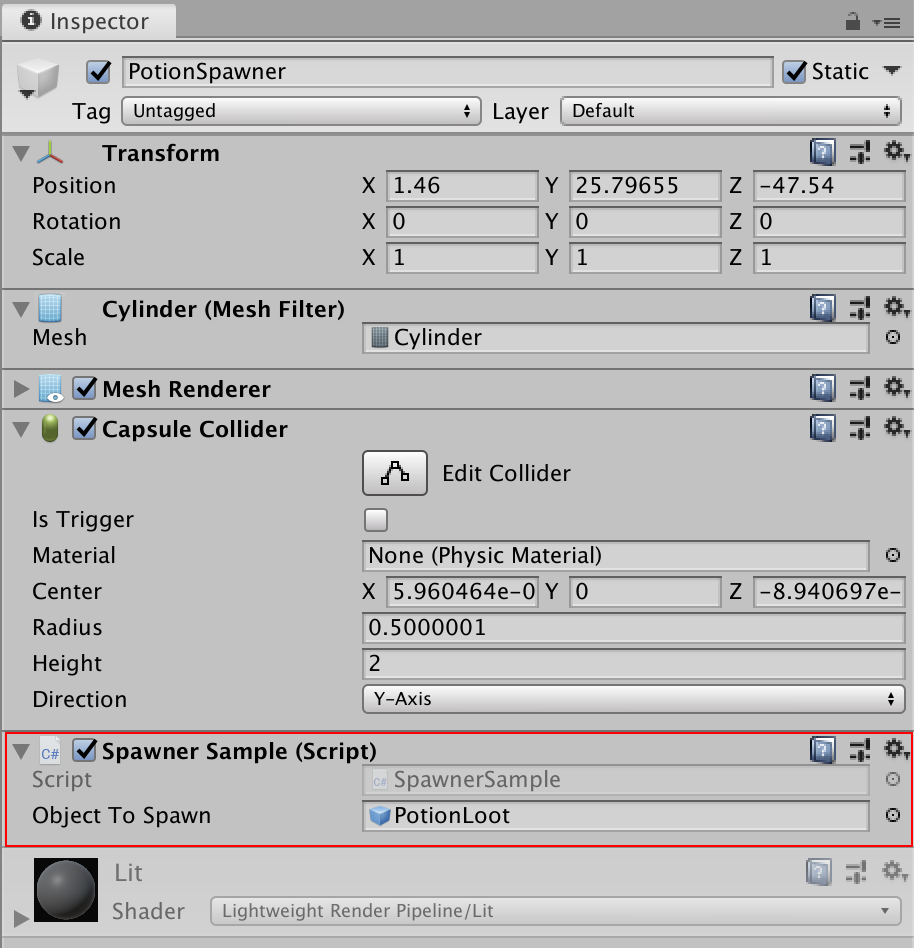This screenshot has width=914, height=948.
Task: Click the Edit Collider button icon
Action: point(394,474)
